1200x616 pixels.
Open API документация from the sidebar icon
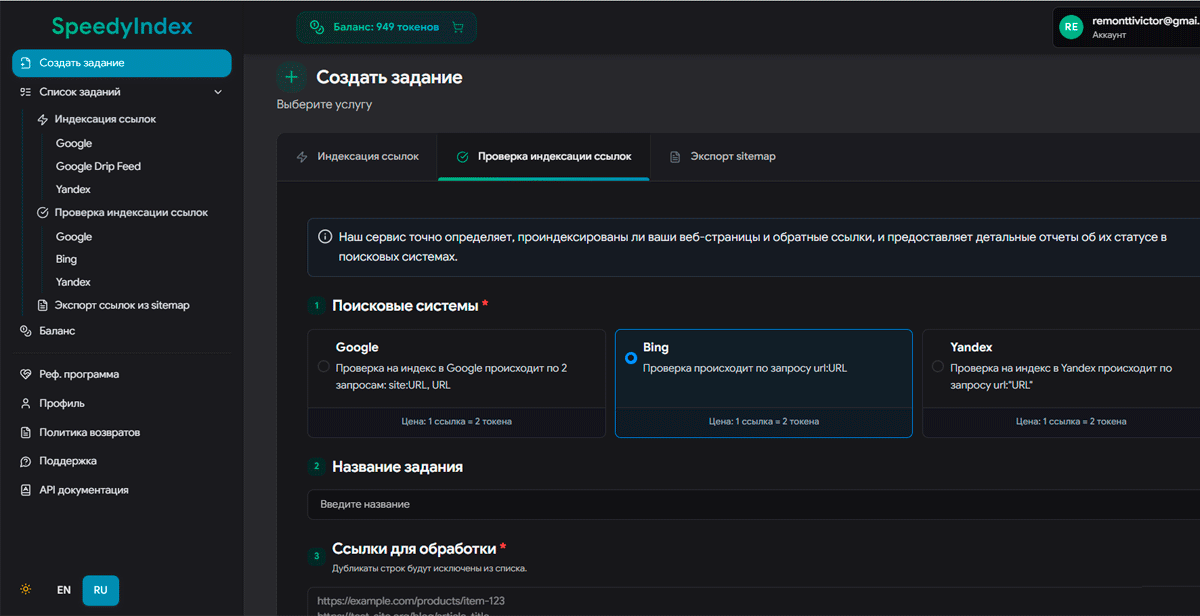tap(24, 490)
